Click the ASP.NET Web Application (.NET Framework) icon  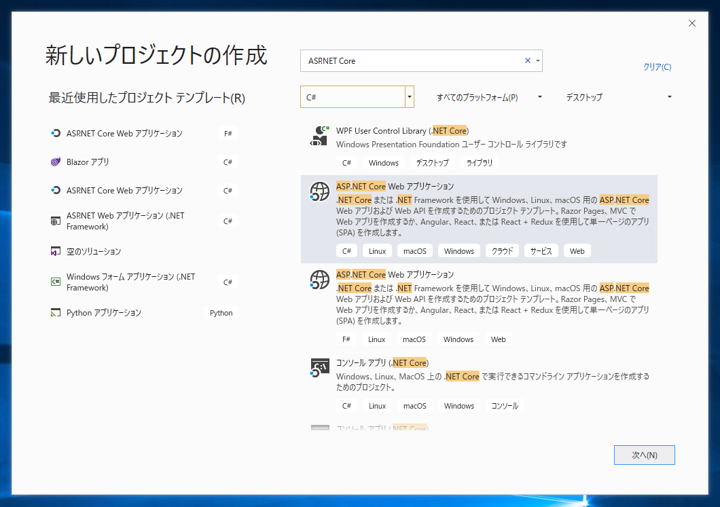(x=56, y=221)
